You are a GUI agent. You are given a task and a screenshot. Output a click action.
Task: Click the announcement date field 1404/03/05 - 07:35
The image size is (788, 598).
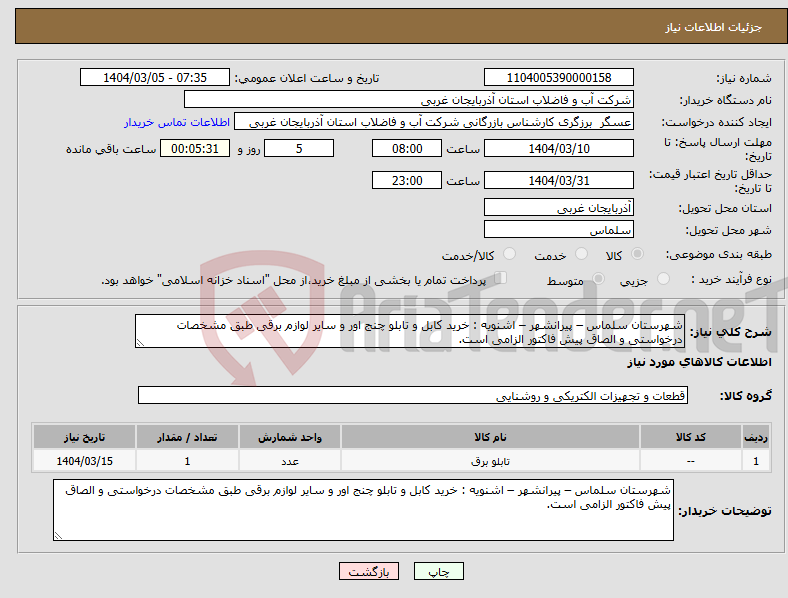point(155,77)
